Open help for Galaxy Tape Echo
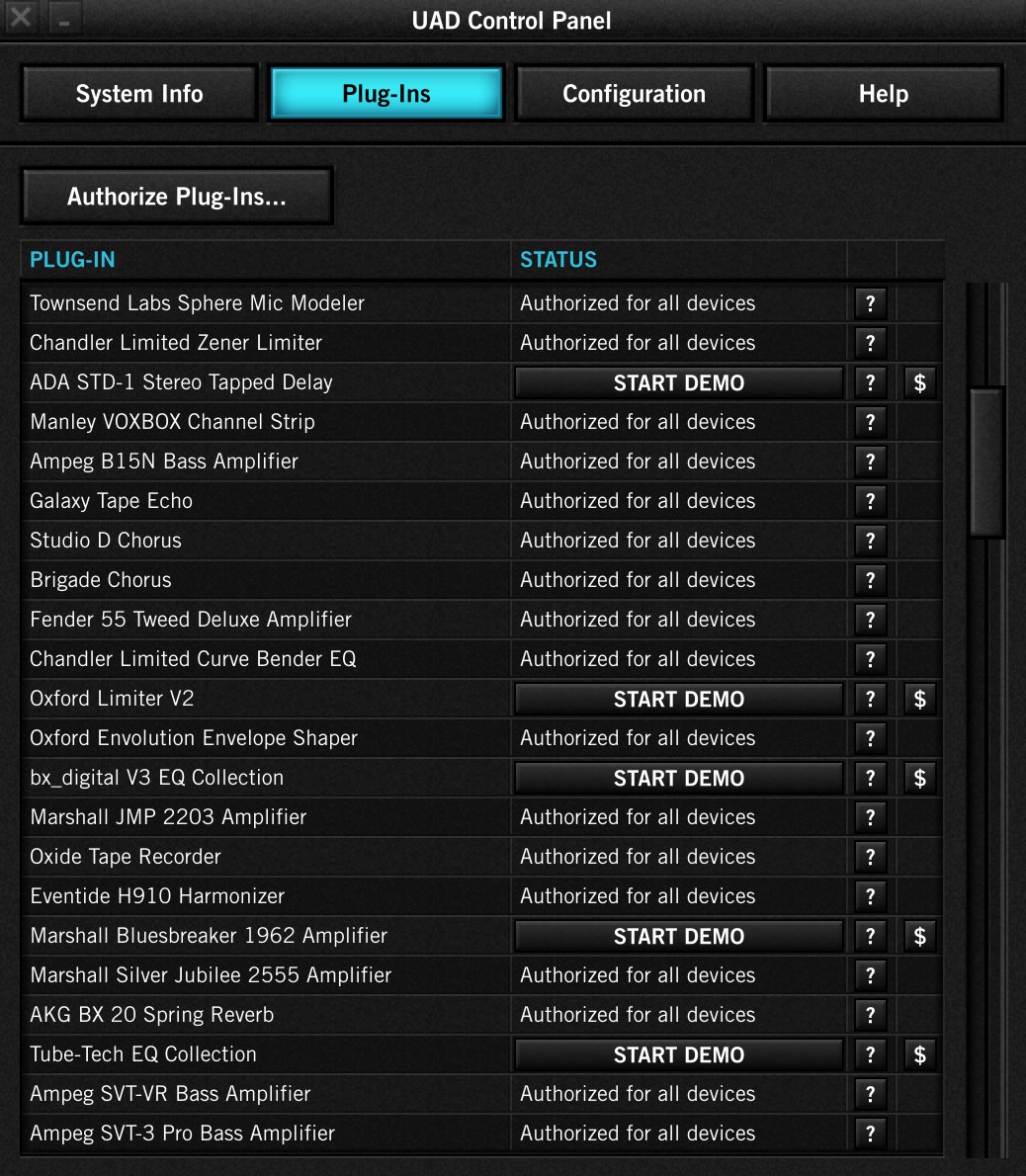This screenshot has width=1026, height=1176. coord(870,502)
